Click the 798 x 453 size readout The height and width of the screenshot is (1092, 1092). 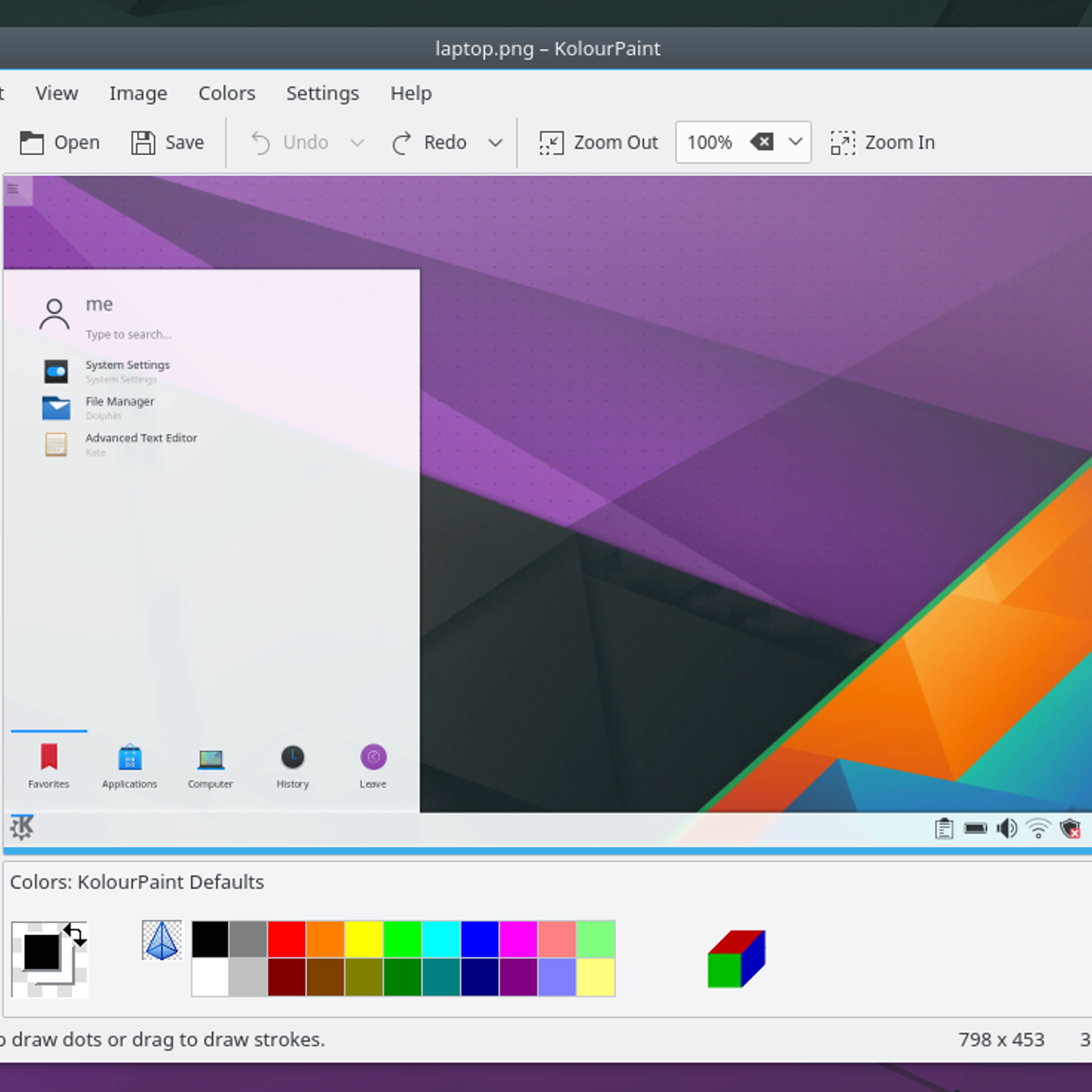(x=1001, y=1039)
